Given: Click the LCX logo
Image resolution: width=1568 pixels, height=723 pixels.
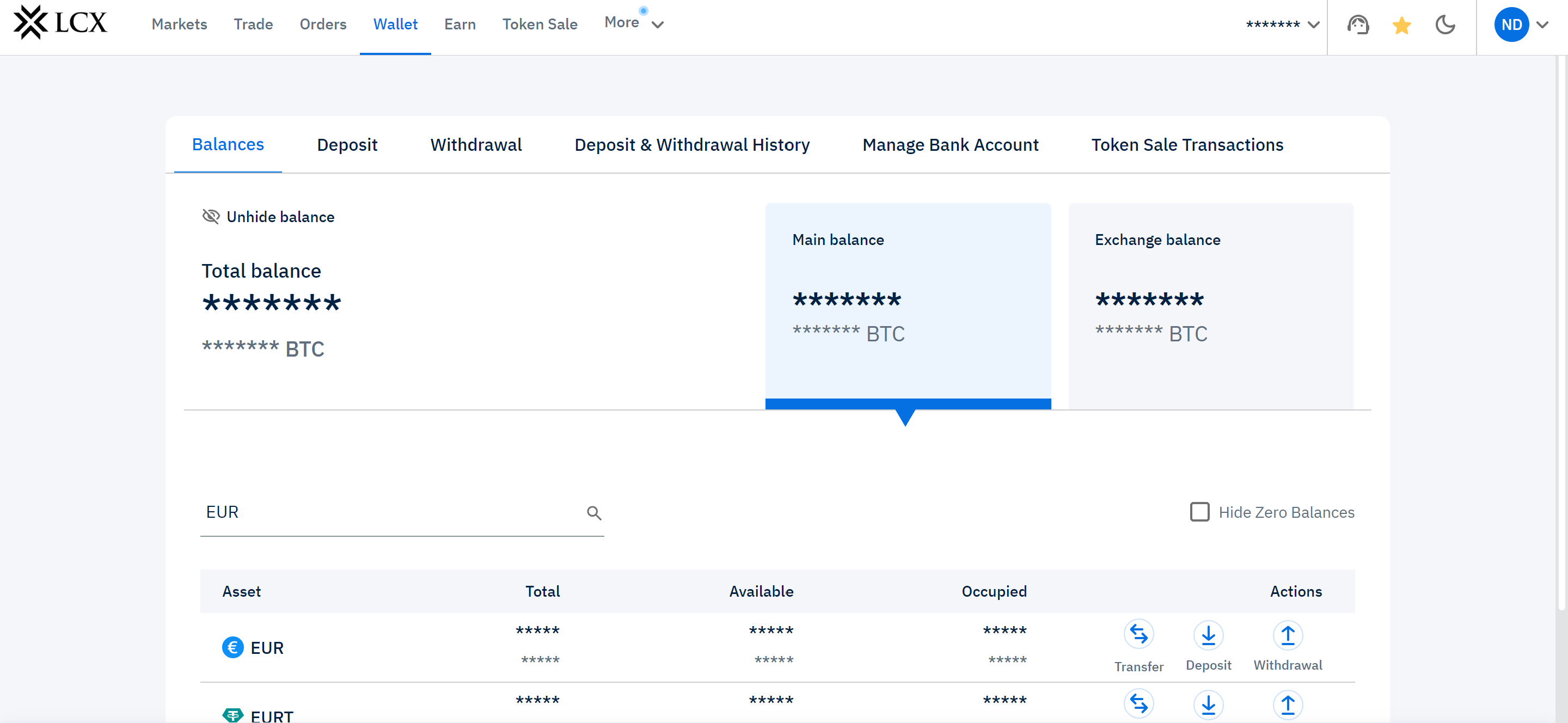Looking at the screenshot, I should point(60,23).
